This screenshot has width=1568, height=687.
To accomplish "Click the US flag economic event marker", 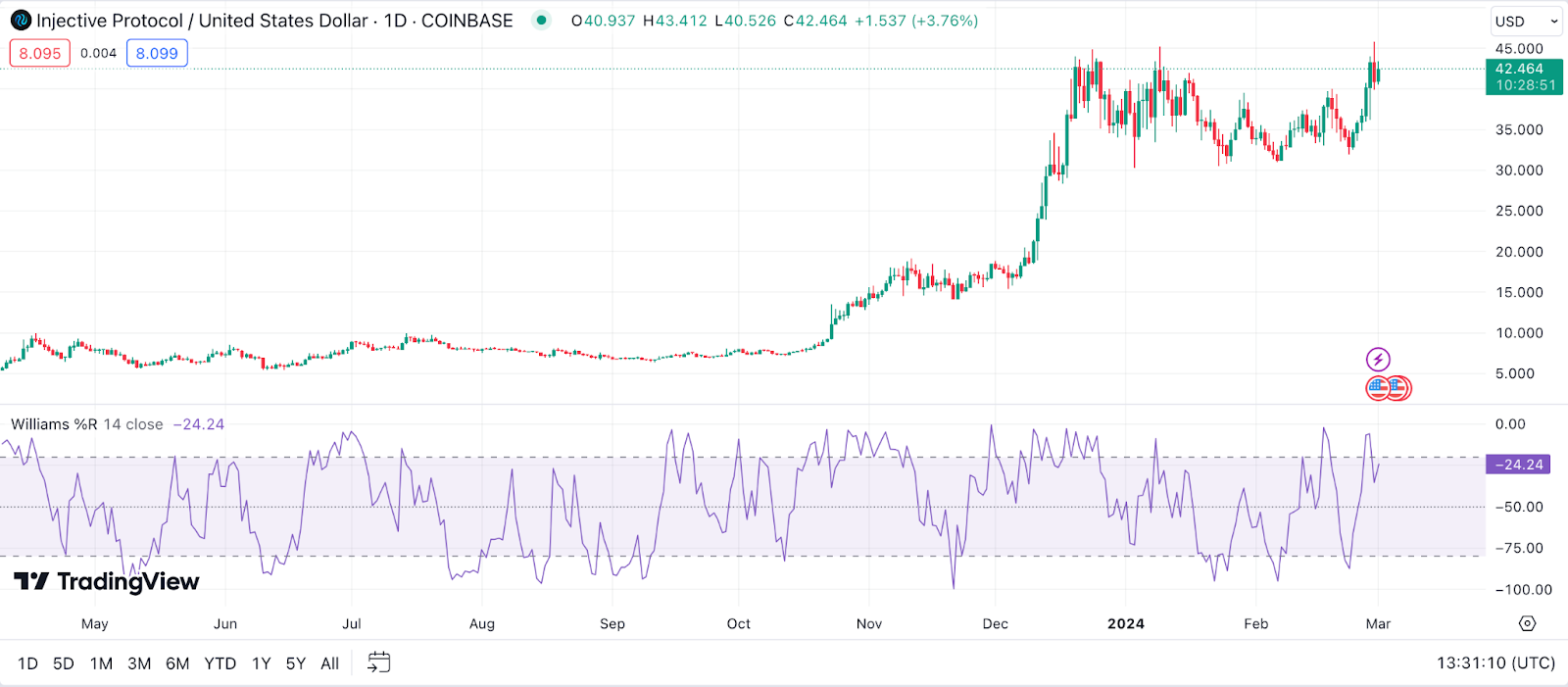I will click(1378, 388).
